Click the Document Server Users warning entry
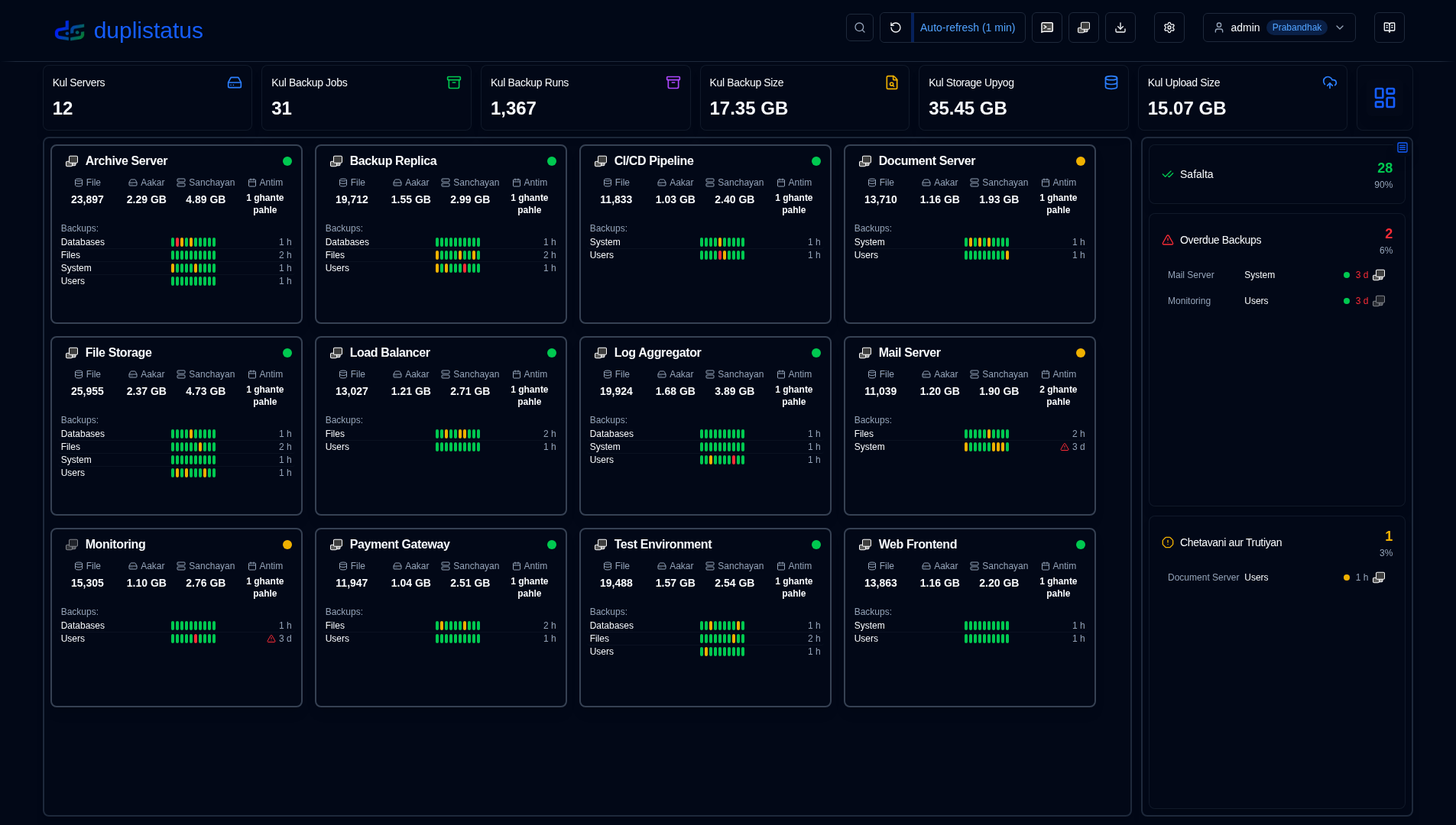 (x=1276, y=577)
